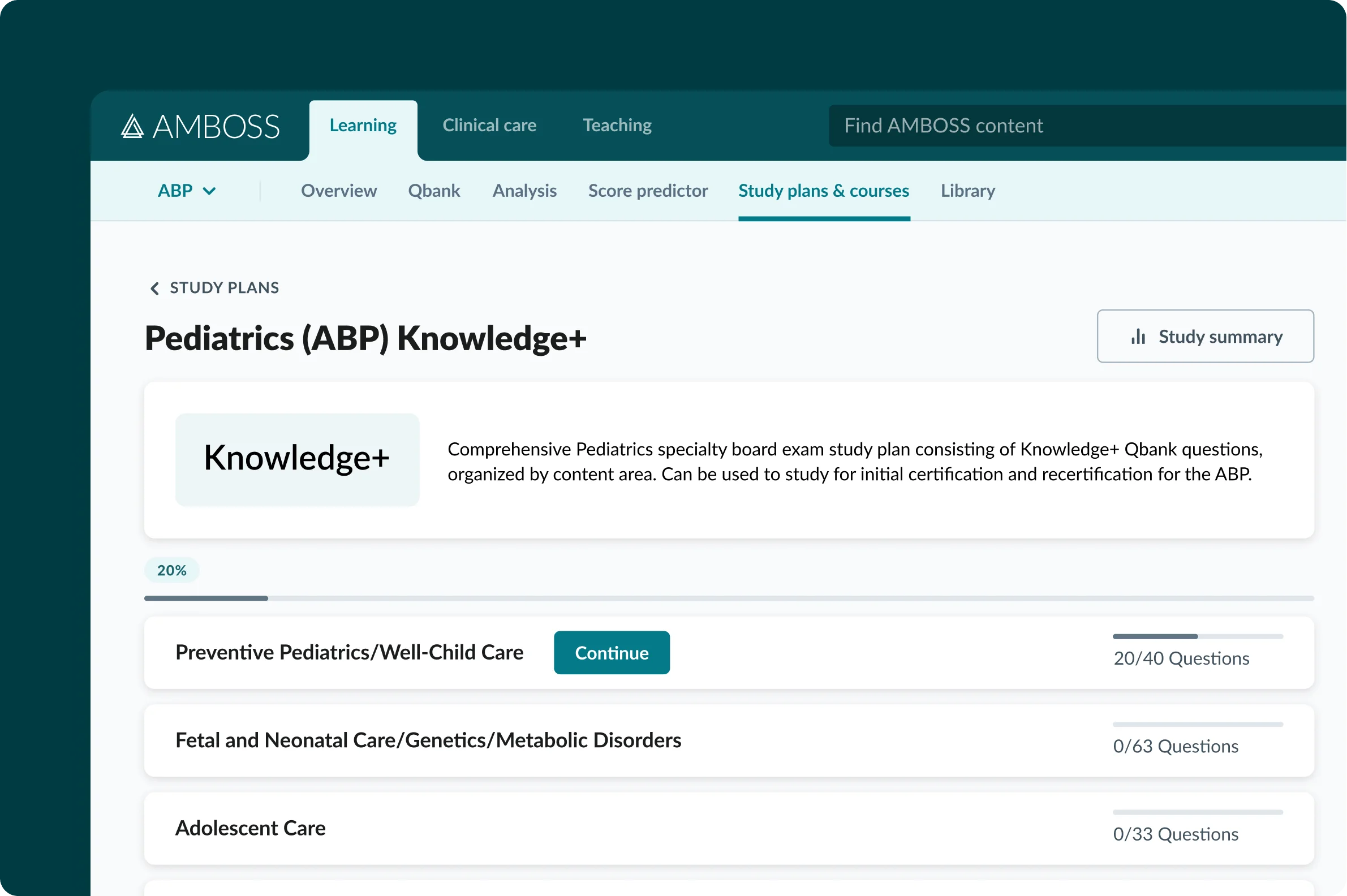Click the AMBOSS triangle logo icon
1347x896 pixels.
tap(132, 126)
